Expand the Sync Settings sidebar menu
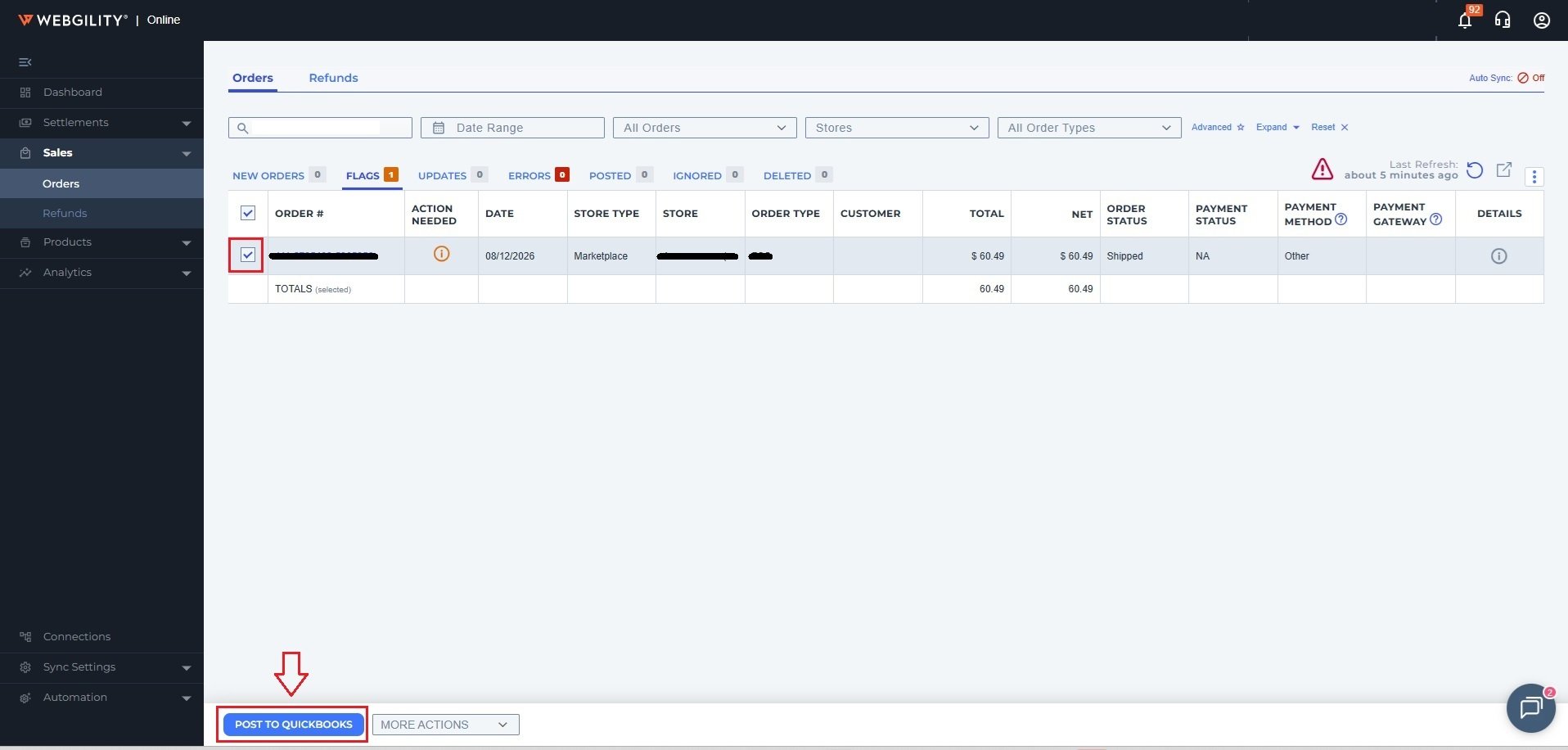Screen dimensions: 1568x750 click(x=187, y=668)
